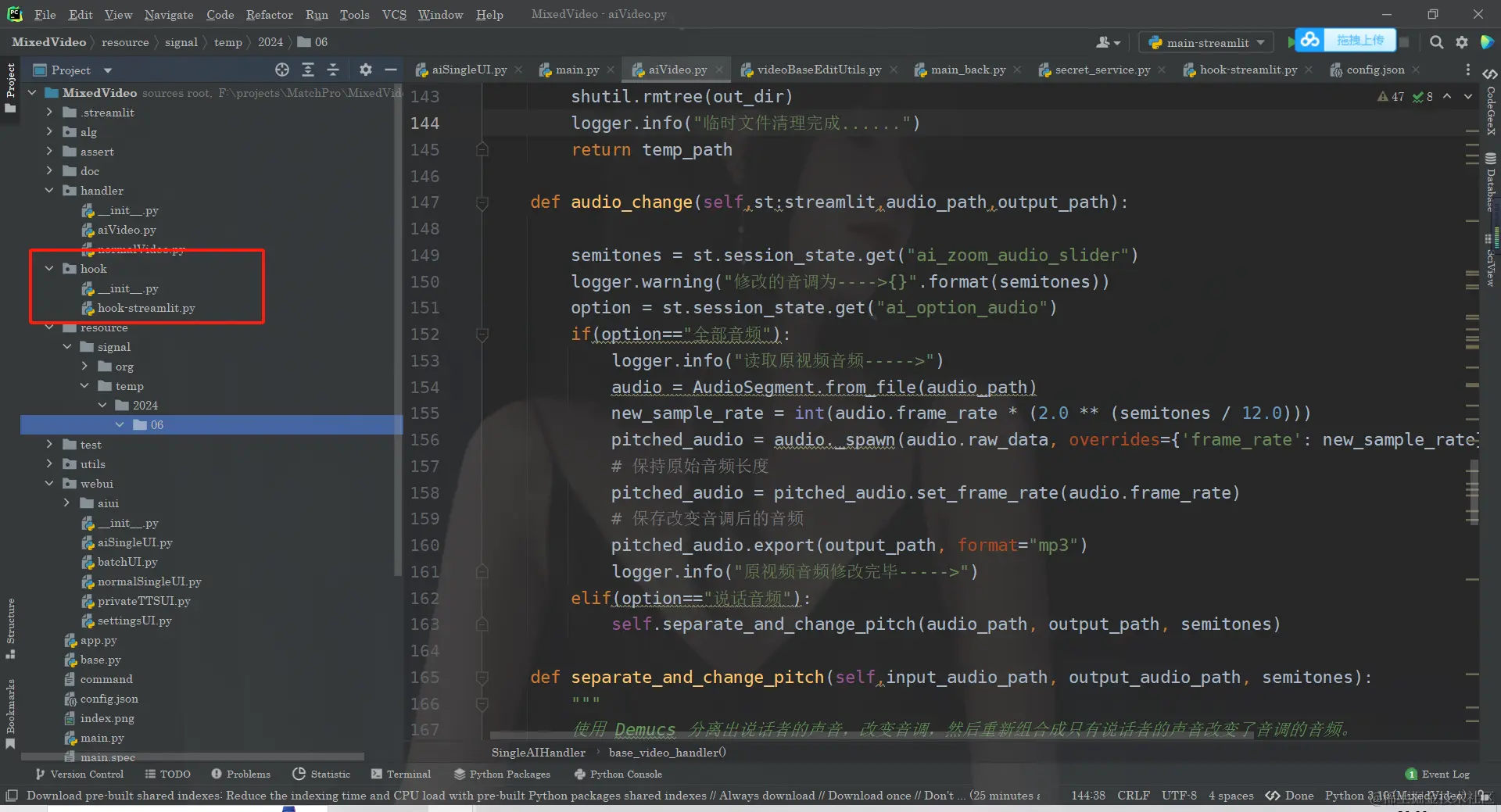The height and width of the screenshot is (812, 1501).
Task: Open the Refactor menu
Action: click(269, 14)
